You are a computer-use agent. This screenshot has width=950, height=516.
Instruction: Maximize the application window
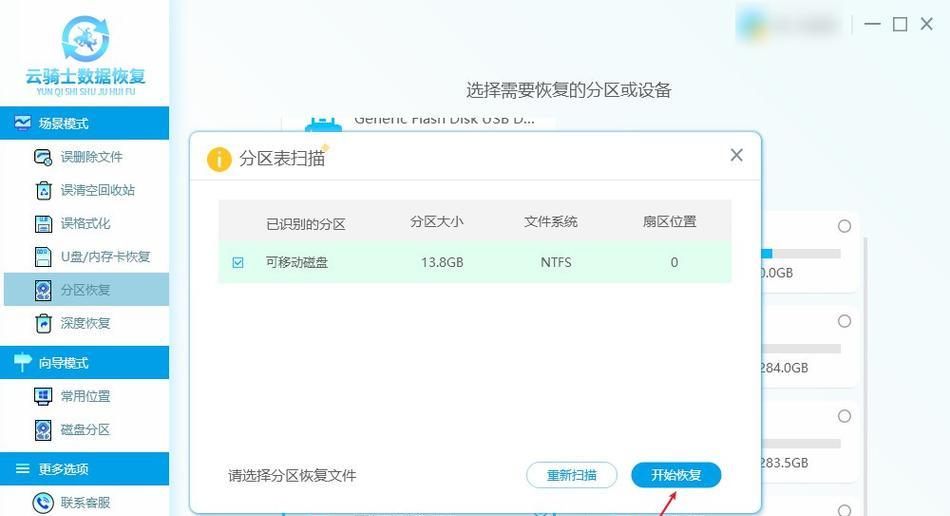[x=900, y=24]
